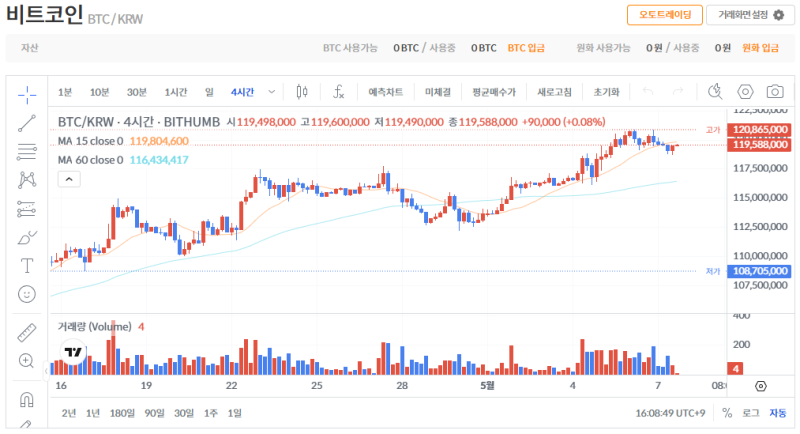Select the 4시간 interval
Viewport: 800px width, 434px height.
242,92
